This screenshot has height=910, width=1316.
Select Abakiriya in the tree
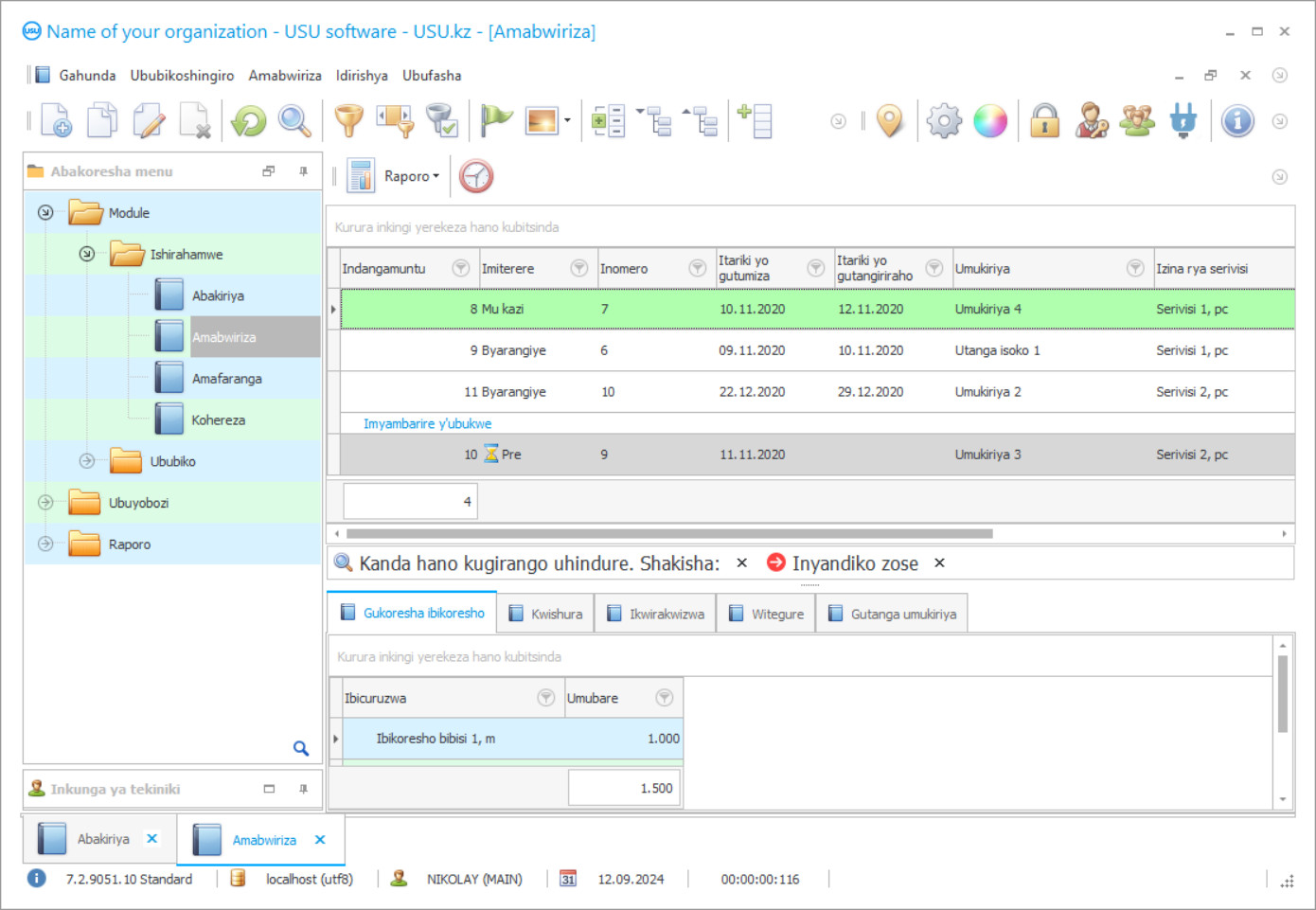(x=218, y=295)
